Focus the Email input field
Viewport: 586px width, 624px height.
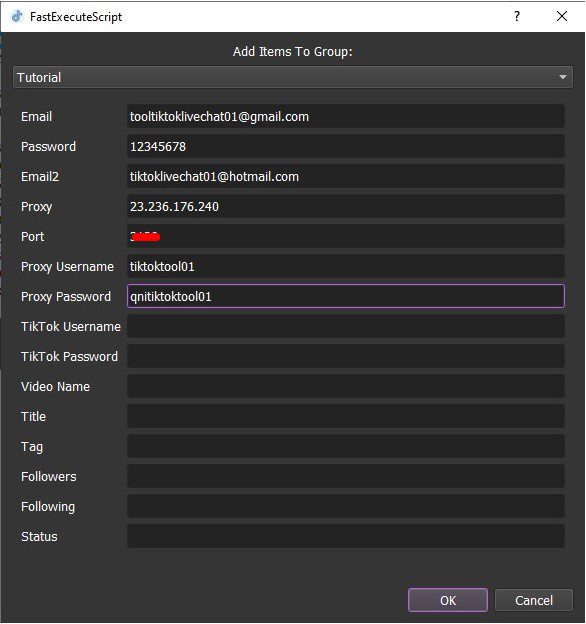(346, 117)
